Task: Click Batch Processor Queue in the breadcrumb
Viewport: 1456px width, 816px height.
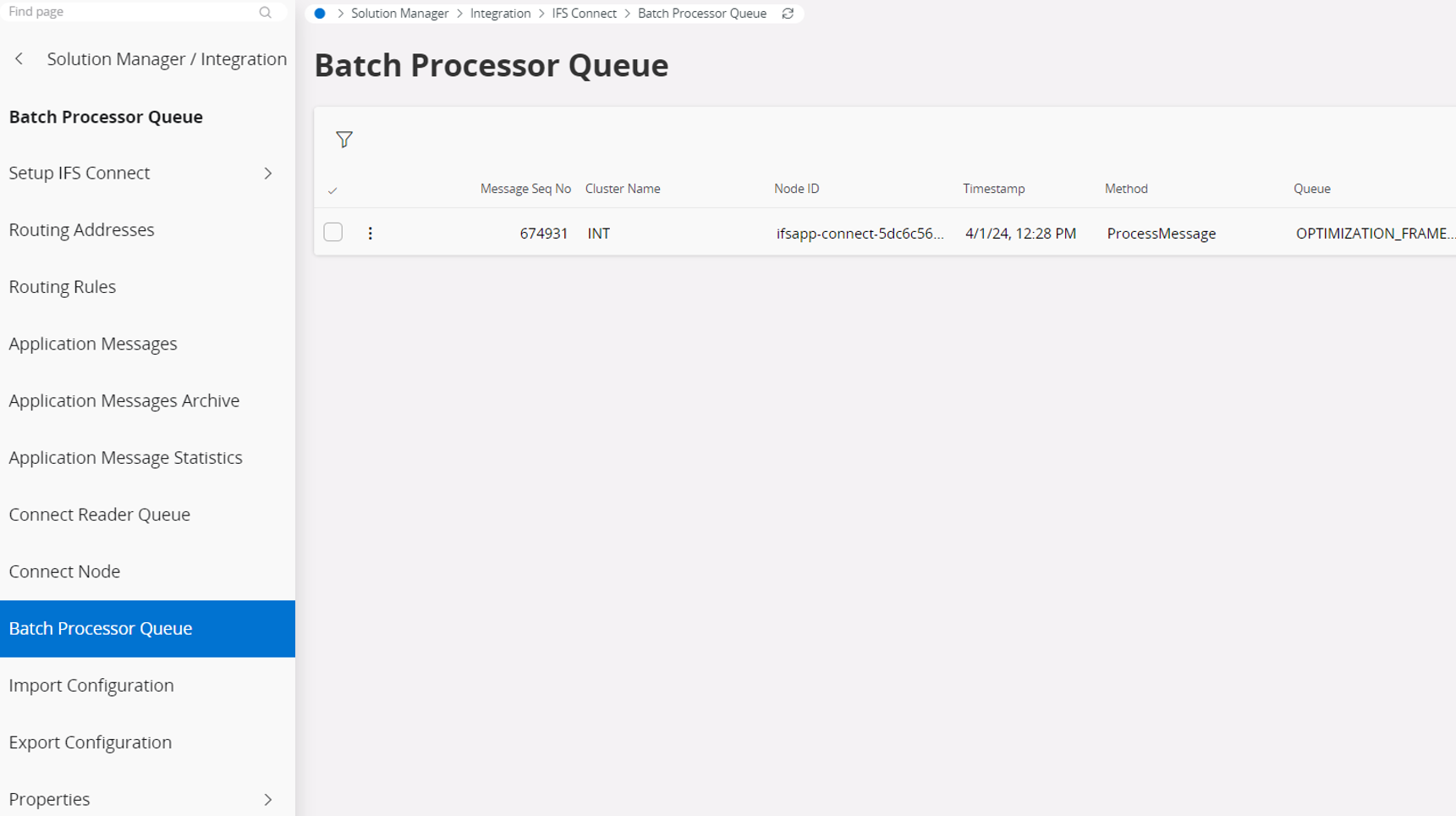Action: coord(702,14)
